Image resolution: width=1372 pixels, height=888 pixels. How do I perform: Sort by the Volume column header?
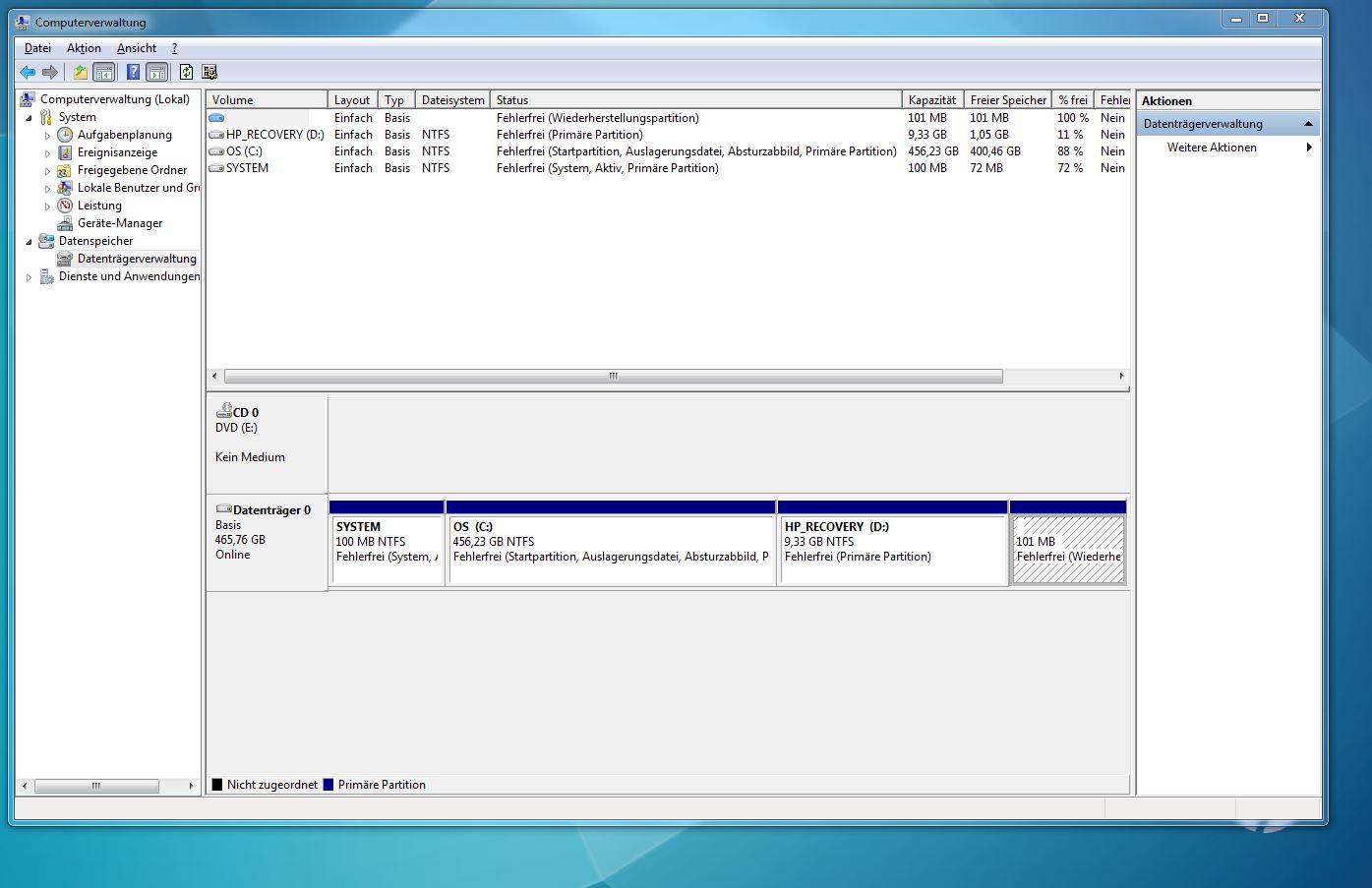267,100
